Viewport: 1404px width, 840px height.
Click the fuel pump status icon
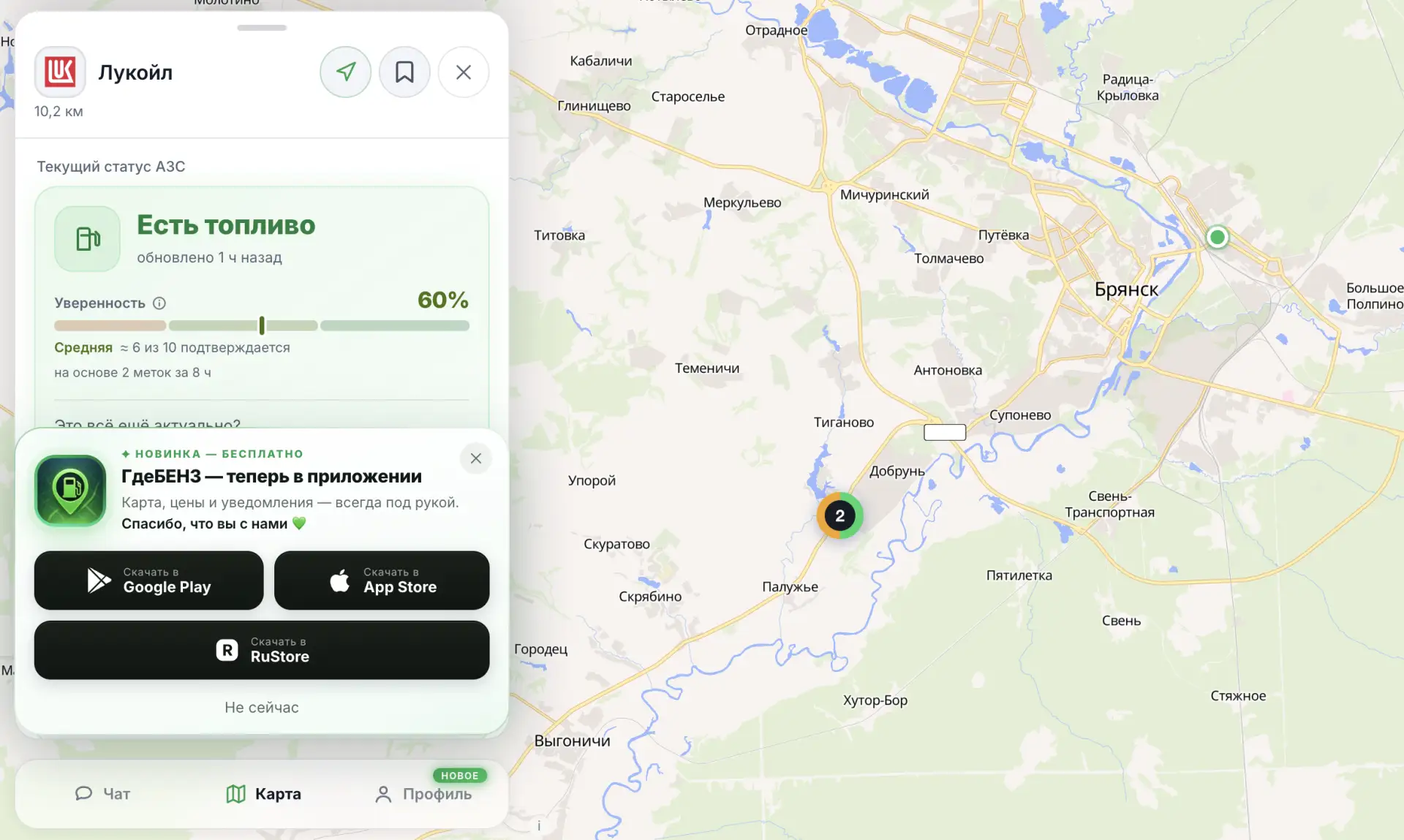tap(88, 238)
